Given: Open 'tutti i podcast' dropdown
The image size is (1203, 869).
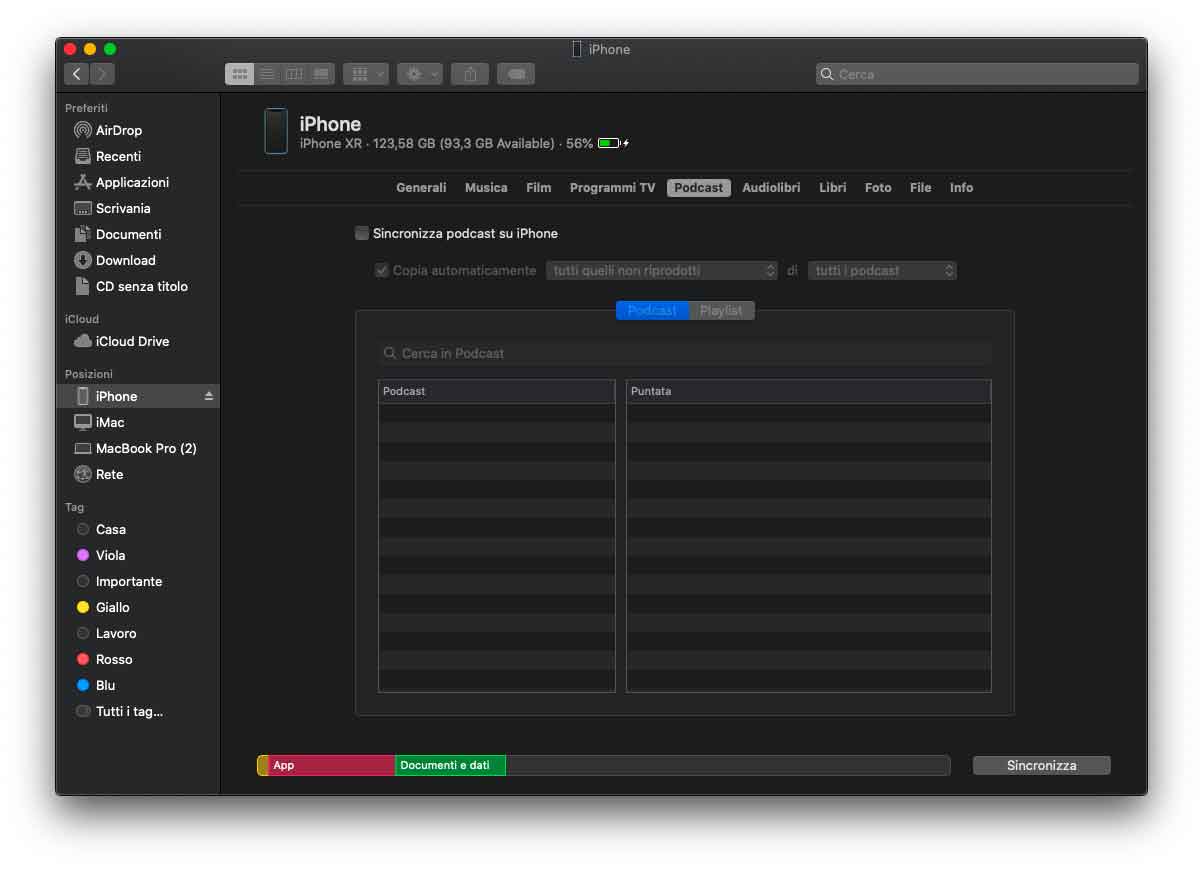Looking at the screenshot, I should [x=882, y=270].
